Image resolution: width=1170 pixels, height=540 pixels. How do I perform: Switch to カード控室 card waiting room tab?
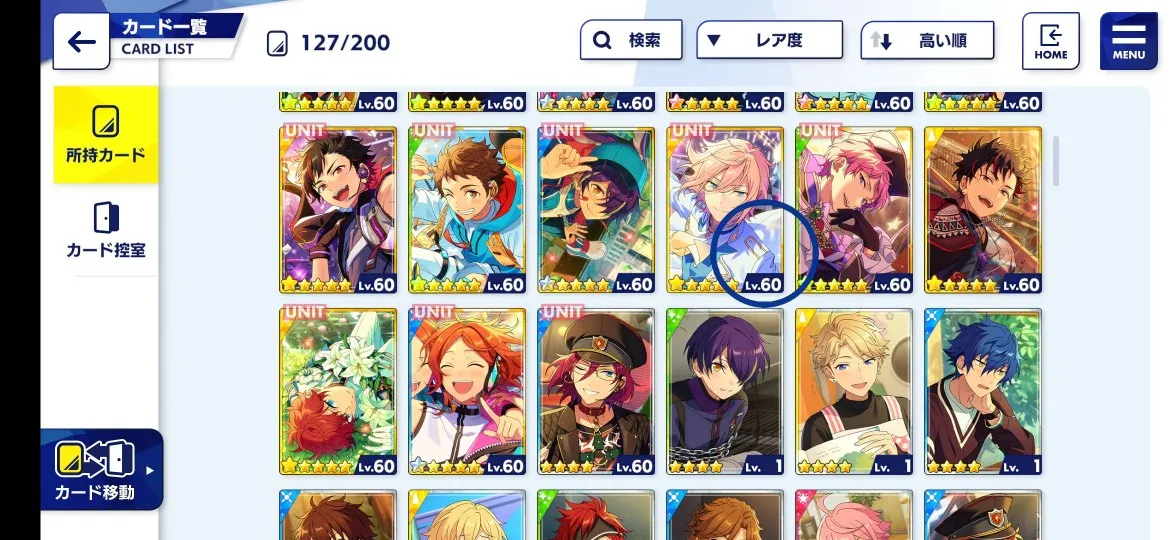[x=106, y=230]
